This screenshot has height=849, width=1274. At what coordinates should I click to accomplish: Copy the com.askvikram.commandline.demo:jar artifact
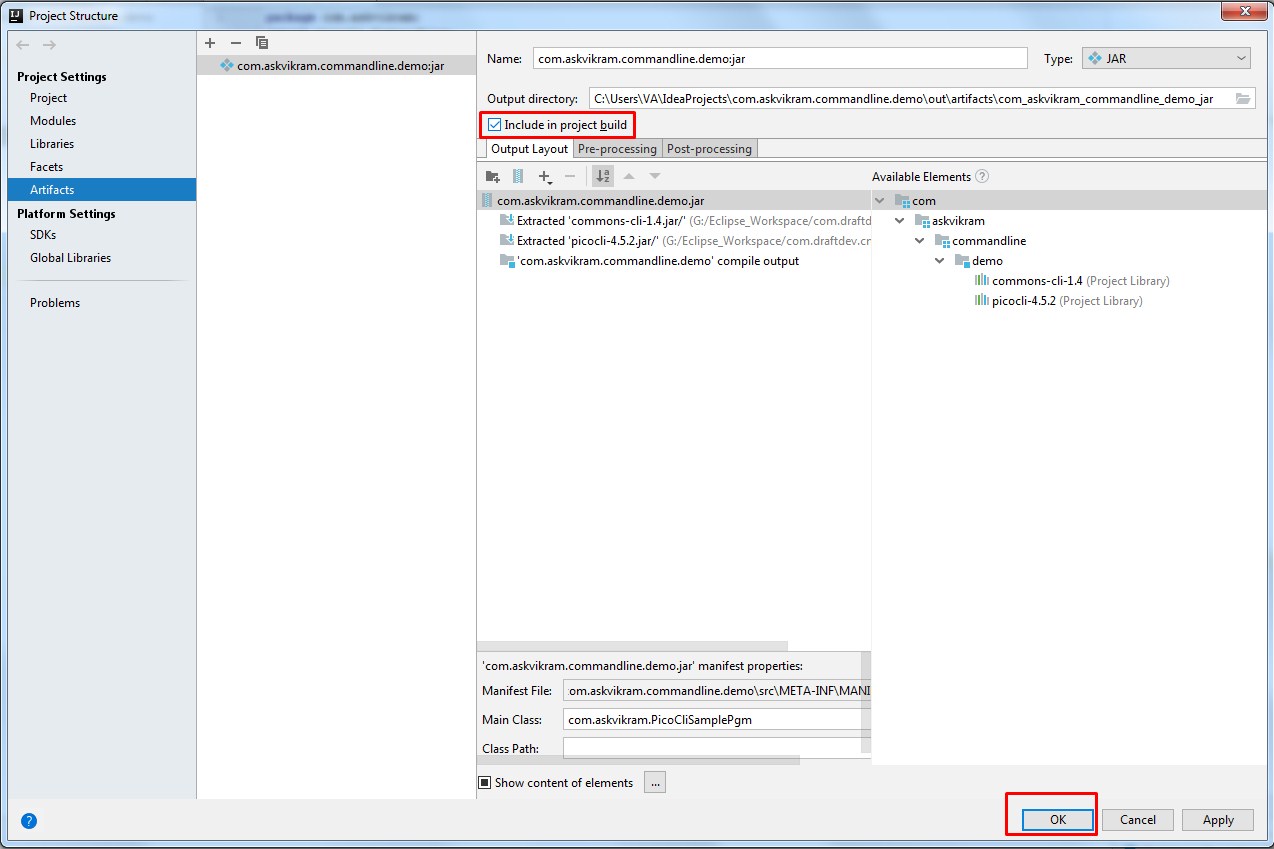coord(261,43)
